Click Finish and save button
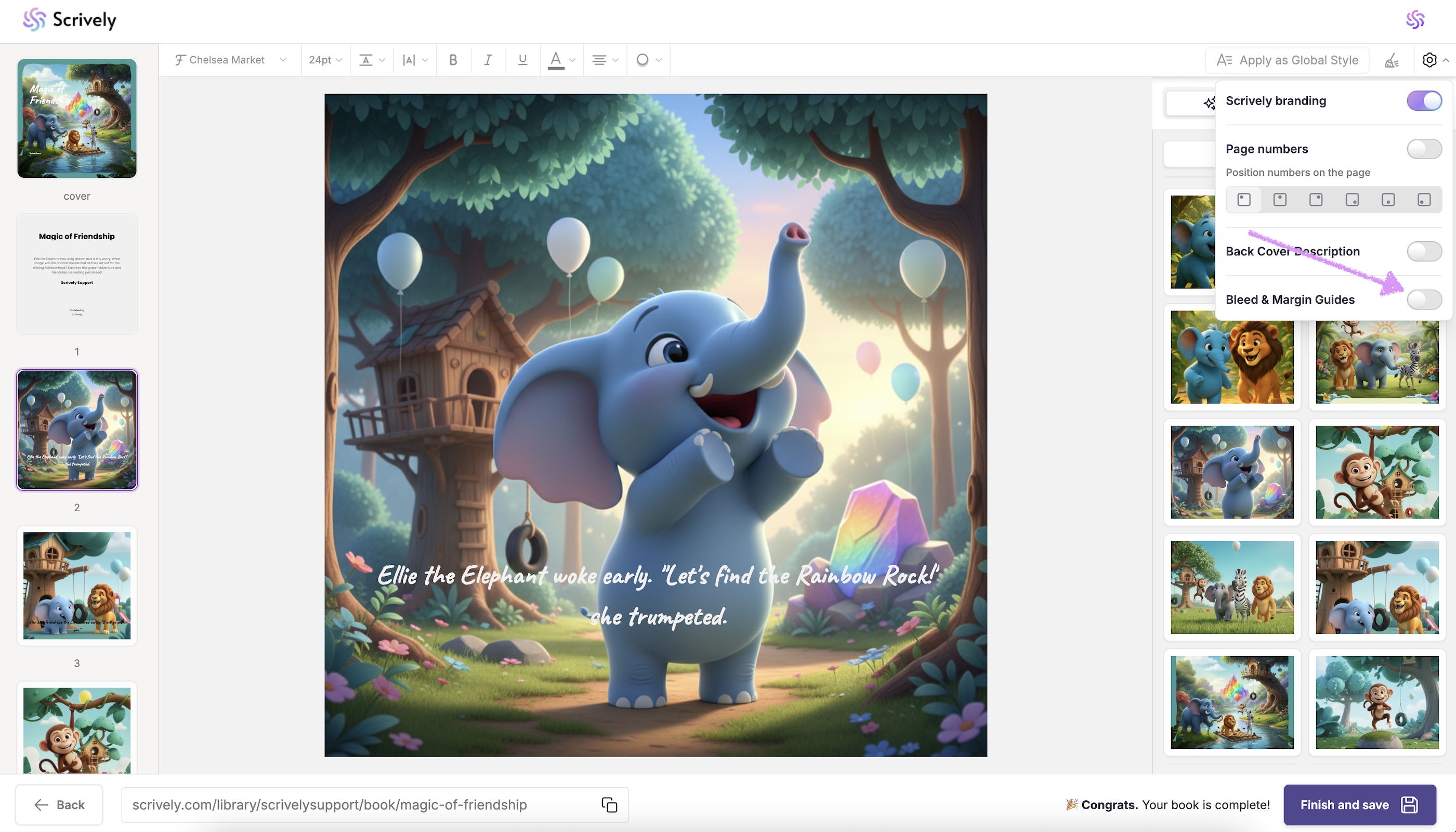Viewport: 1456px width, 832px height. [x=1359, y=804]
